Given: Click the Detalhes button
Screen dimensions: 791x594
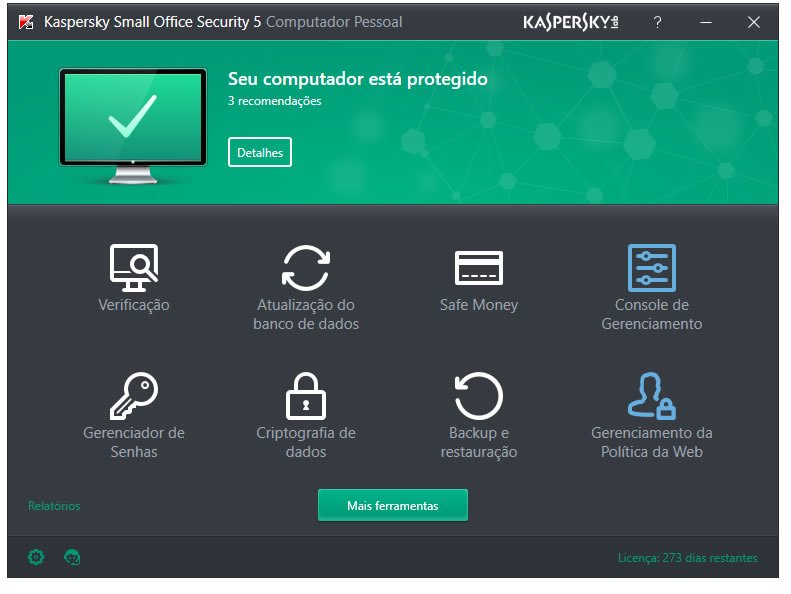Looking at the screenshot, I should [x=260, y=152].
